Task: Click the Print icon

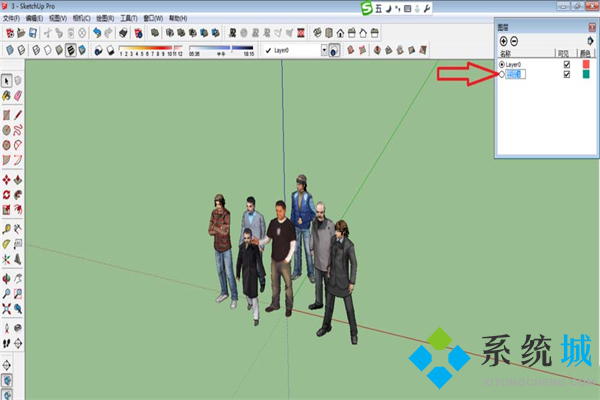Action: pos(123,33)
